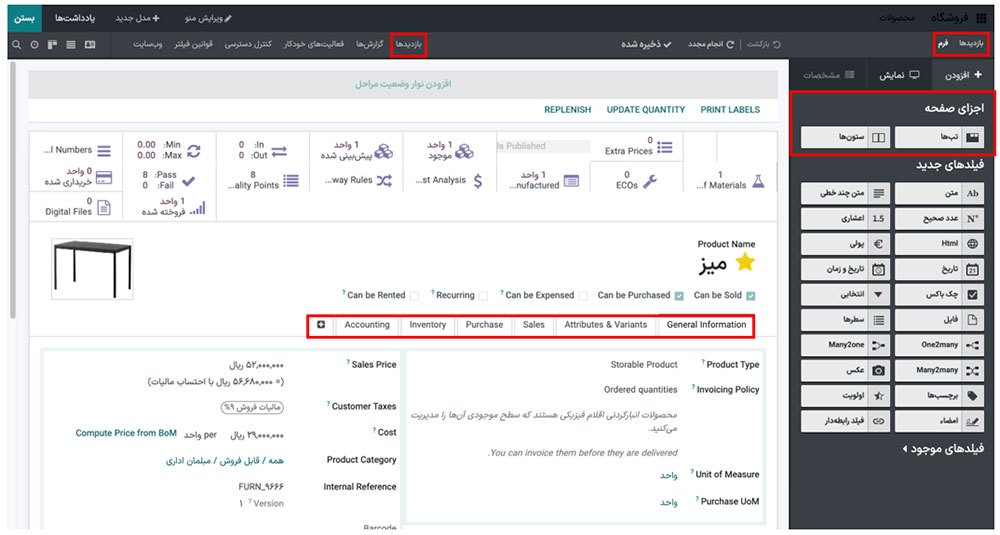This screenshot has height=535, width=1000.
Task: Toggle the Can be Sold checkbox
Action: pos(750,296)
